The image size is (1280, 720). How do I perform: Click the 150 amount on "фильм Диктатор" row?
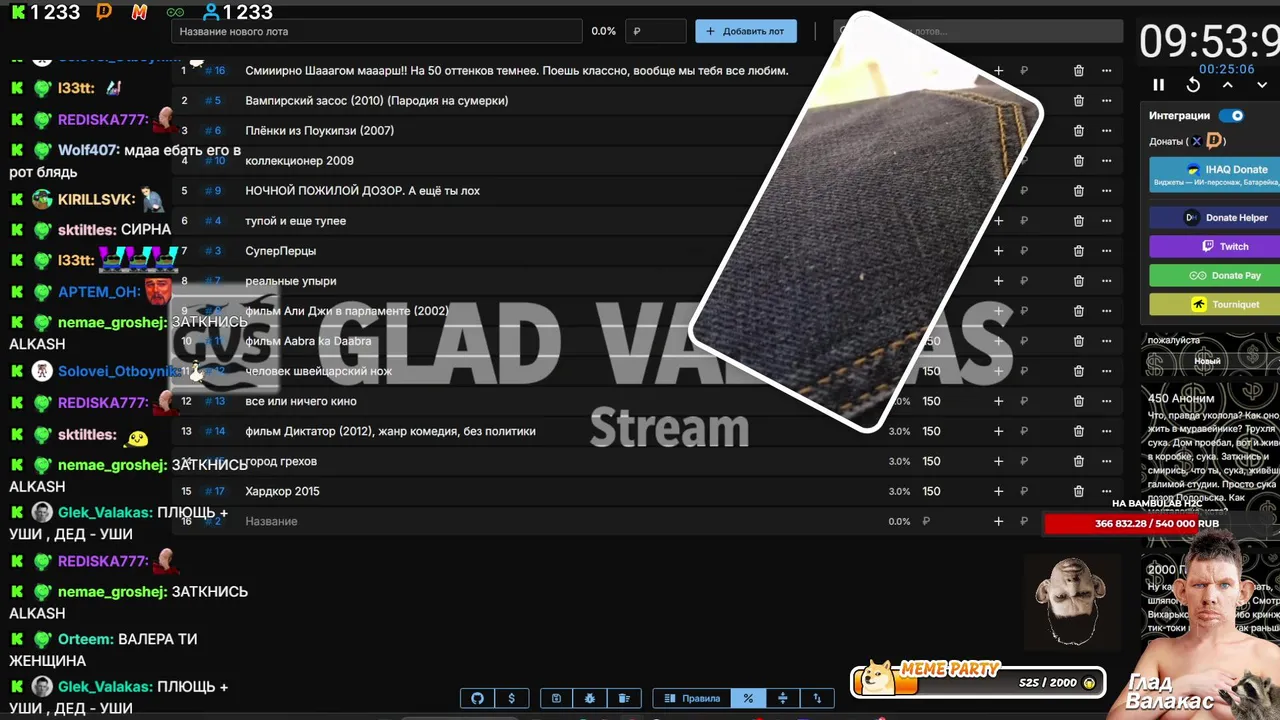931,431
